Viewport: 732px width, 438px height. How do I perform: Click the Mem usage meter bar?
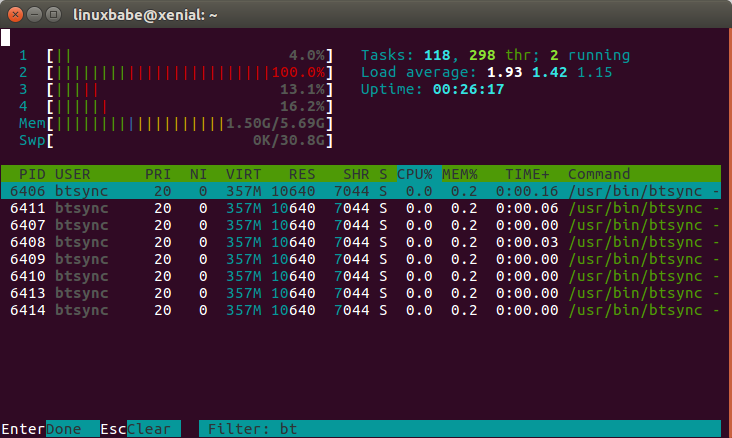point(188,123)
